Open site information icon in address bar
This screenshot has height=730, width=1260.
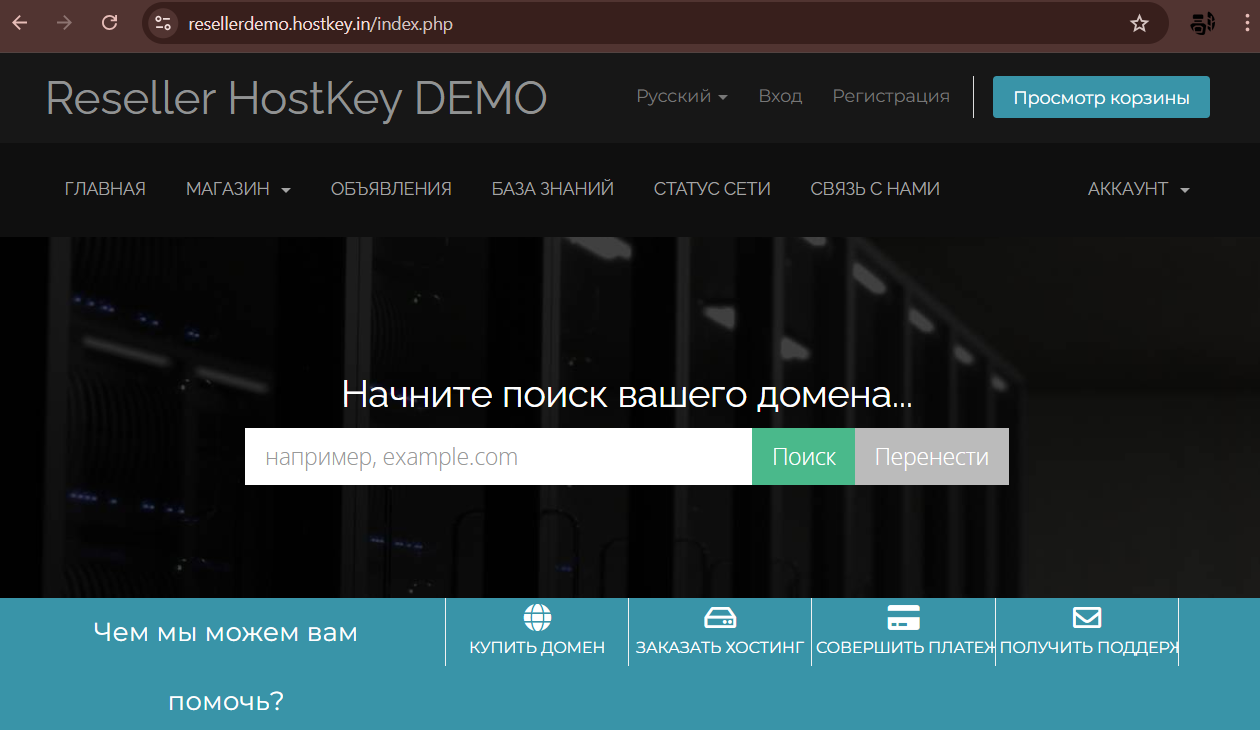coord(164,23)
